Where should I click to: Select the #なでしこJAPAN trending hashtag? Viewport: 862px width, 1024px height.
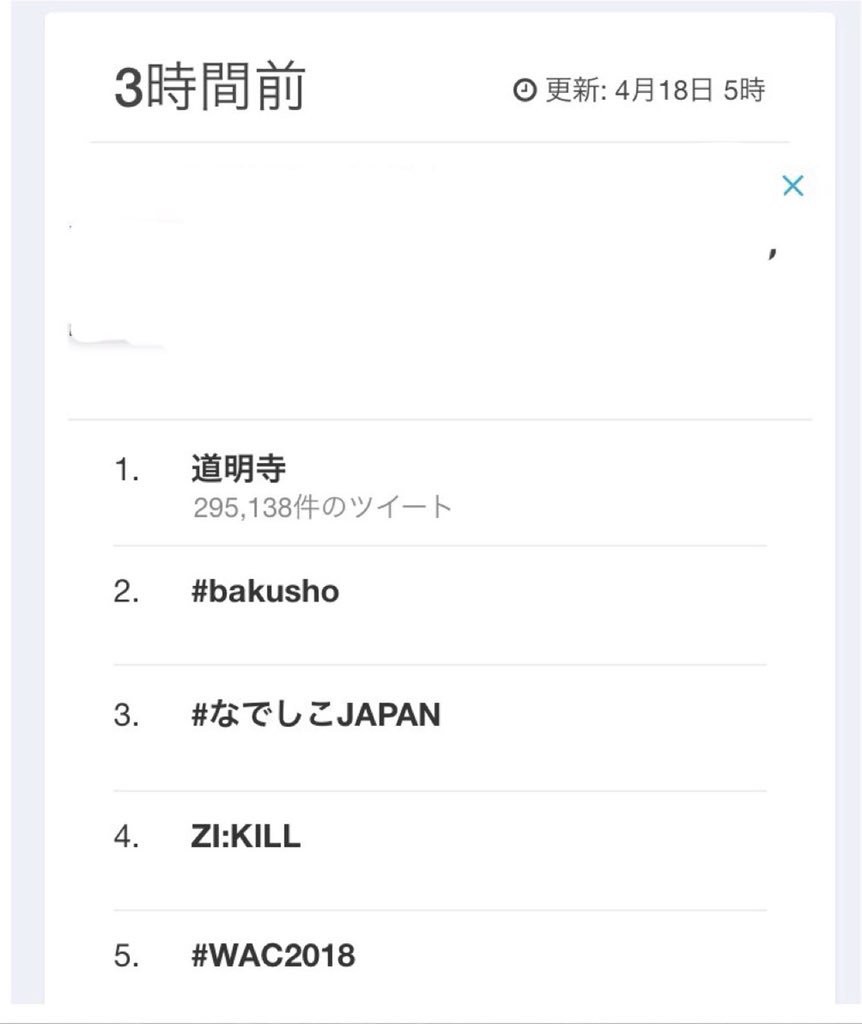click(315, 715)
